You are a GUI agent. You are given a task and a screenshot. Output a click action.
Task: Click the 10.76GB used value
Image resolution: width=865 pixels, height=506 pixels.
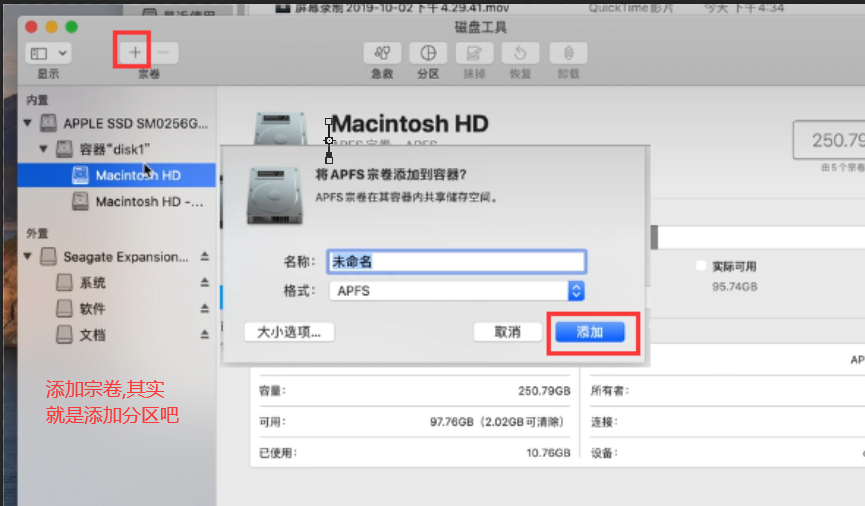(548, 453)
